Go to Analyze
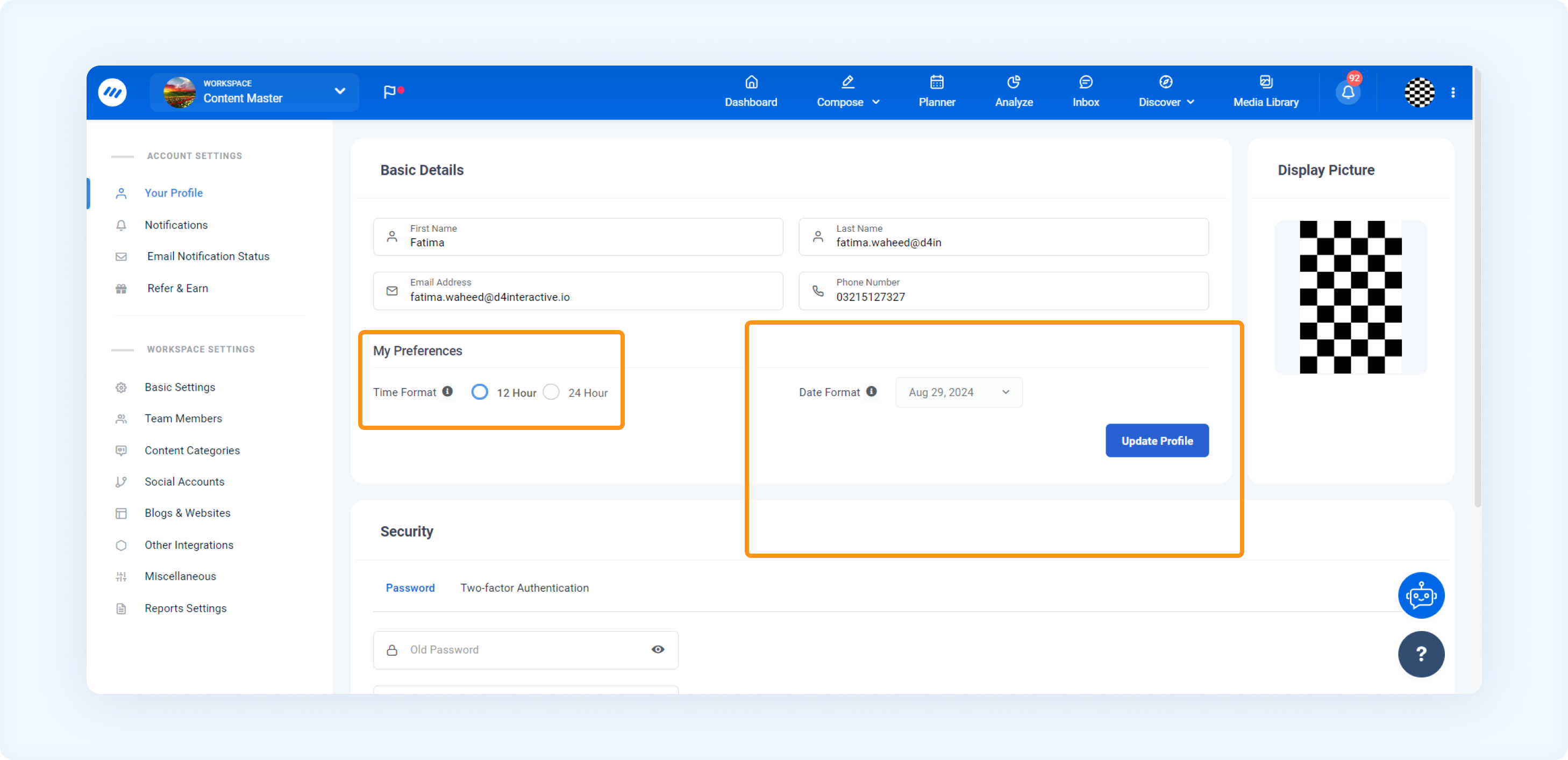Image resolution: width=1568 pixels, height=760 pixels. tap(1014, 92)
